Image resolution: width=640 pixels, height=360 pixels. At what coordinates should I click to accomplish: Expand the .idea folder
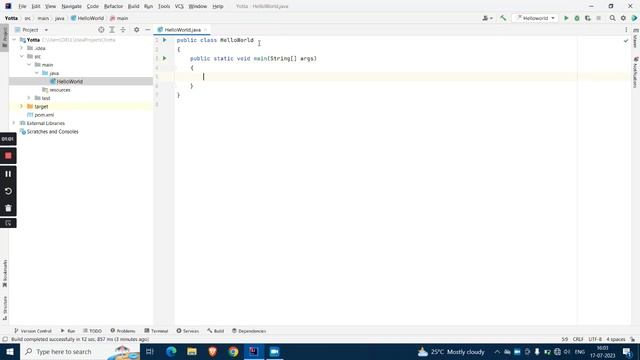click(x=22, y=48)
